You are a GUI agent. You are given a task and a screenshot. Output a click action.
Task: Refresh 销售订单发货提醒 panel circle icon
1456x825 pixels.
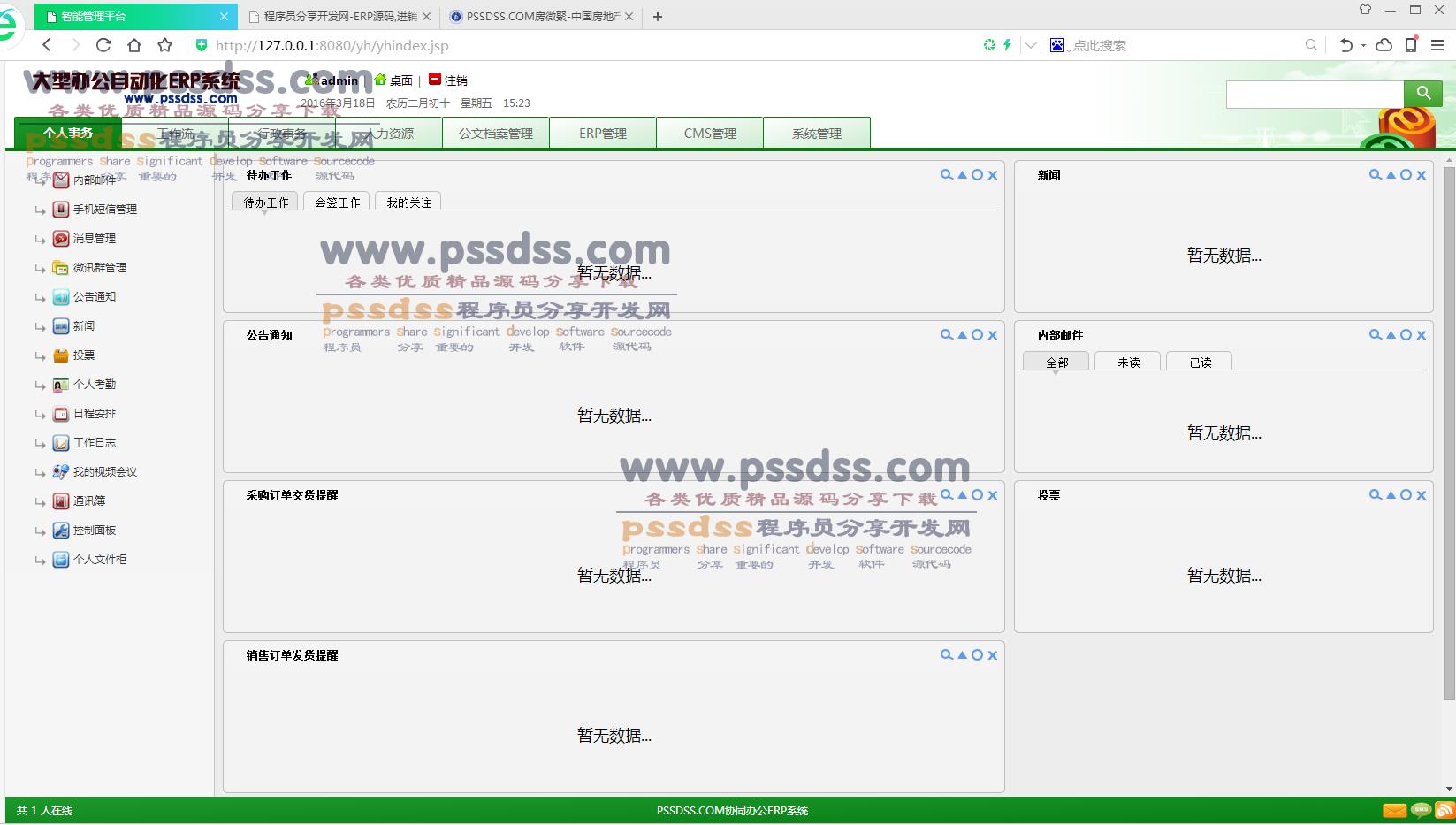coord(977,655)
